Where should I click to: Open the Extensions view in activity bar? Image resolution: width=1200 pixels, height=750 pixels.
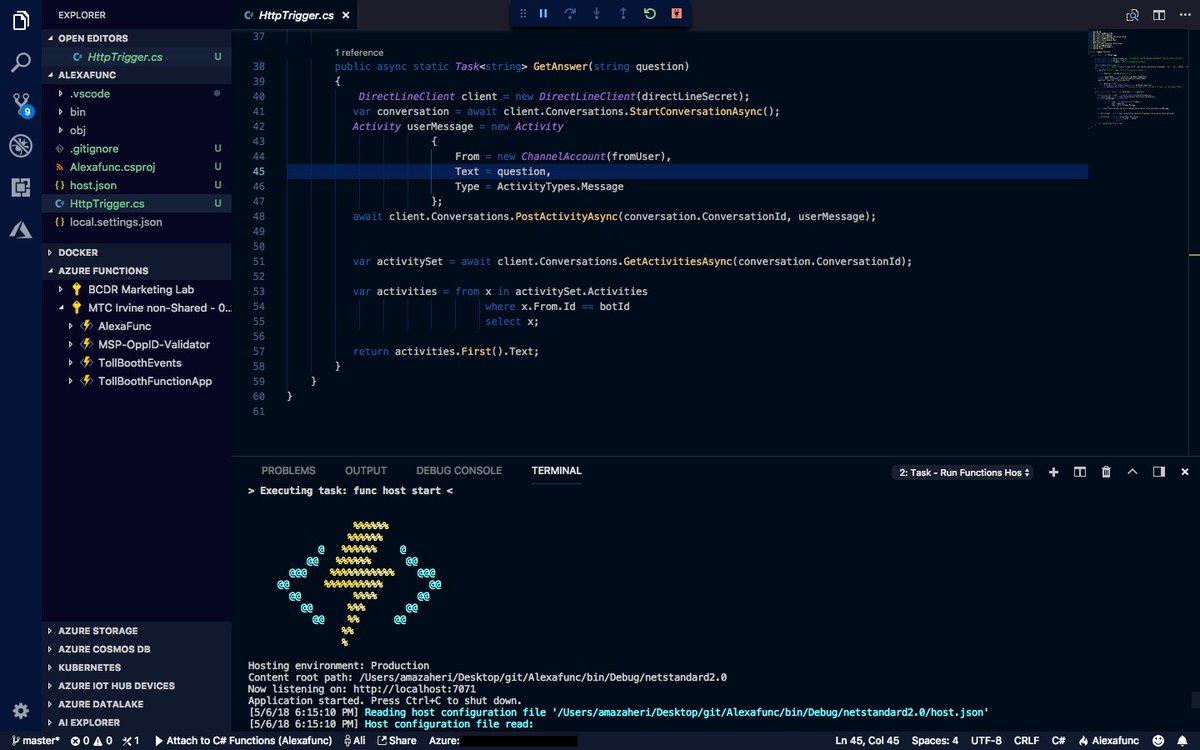[x=21, y=187]
